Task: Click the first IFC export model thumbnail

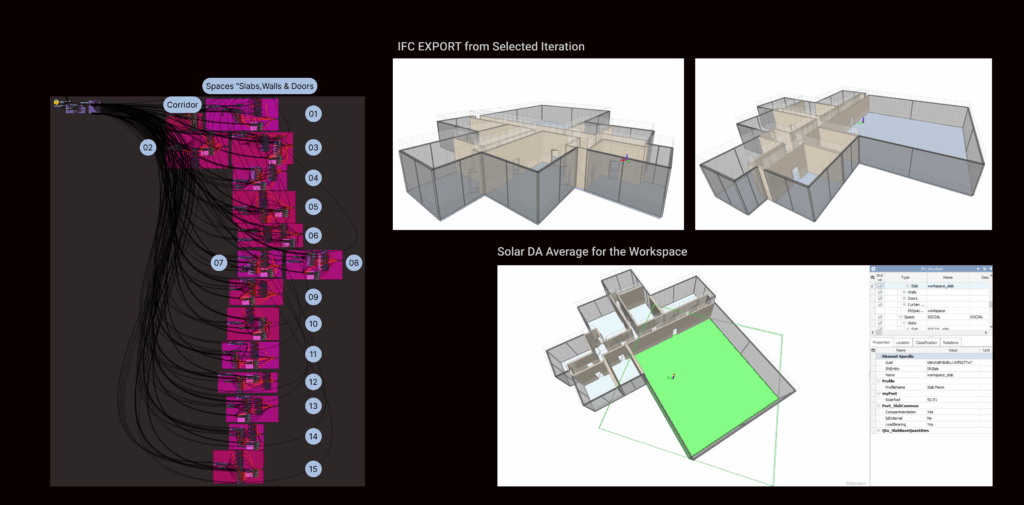Action: pyautogui.click(x=538, y=144)
